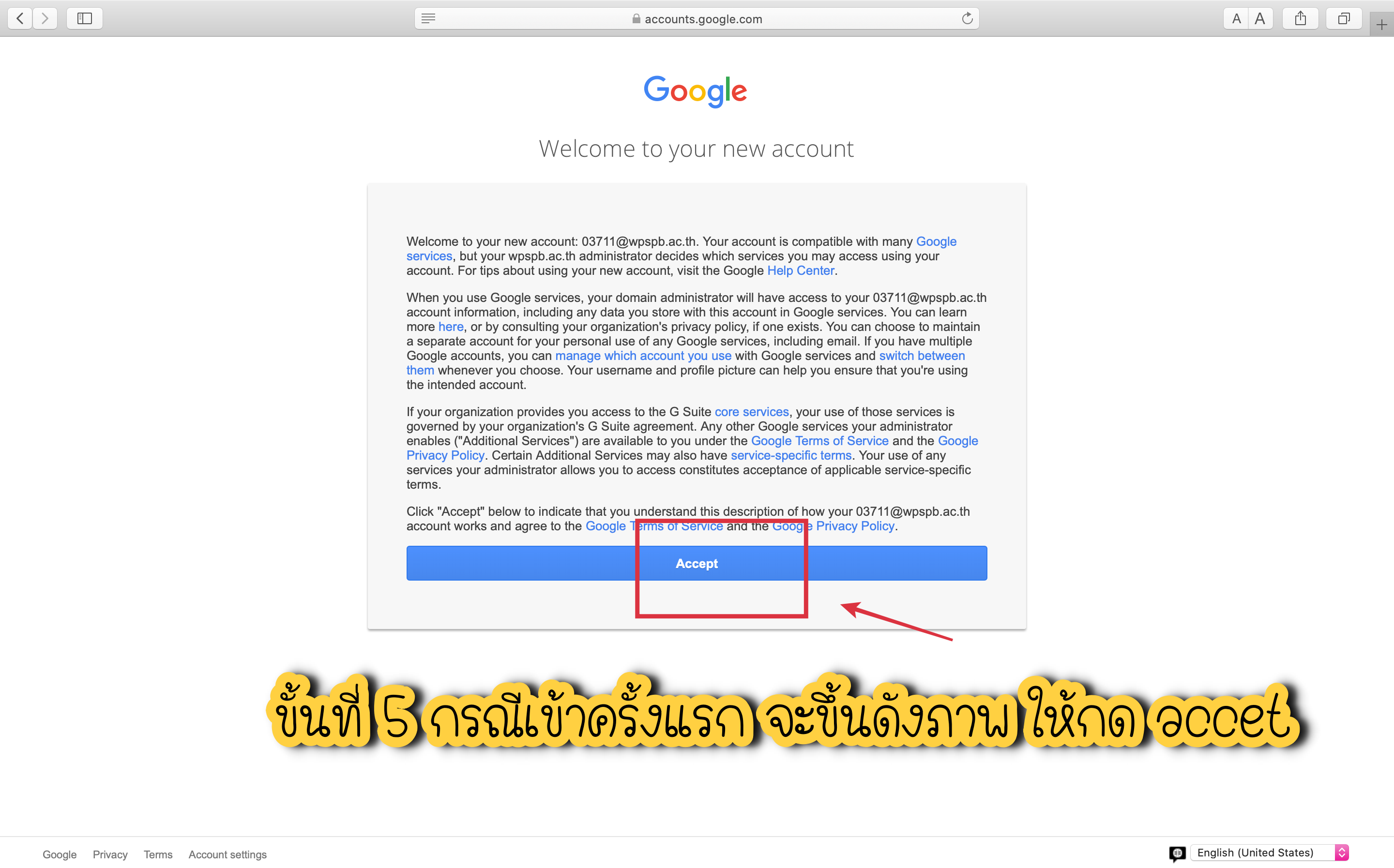Open a new tab with plus button

(x=1381, y=25)
